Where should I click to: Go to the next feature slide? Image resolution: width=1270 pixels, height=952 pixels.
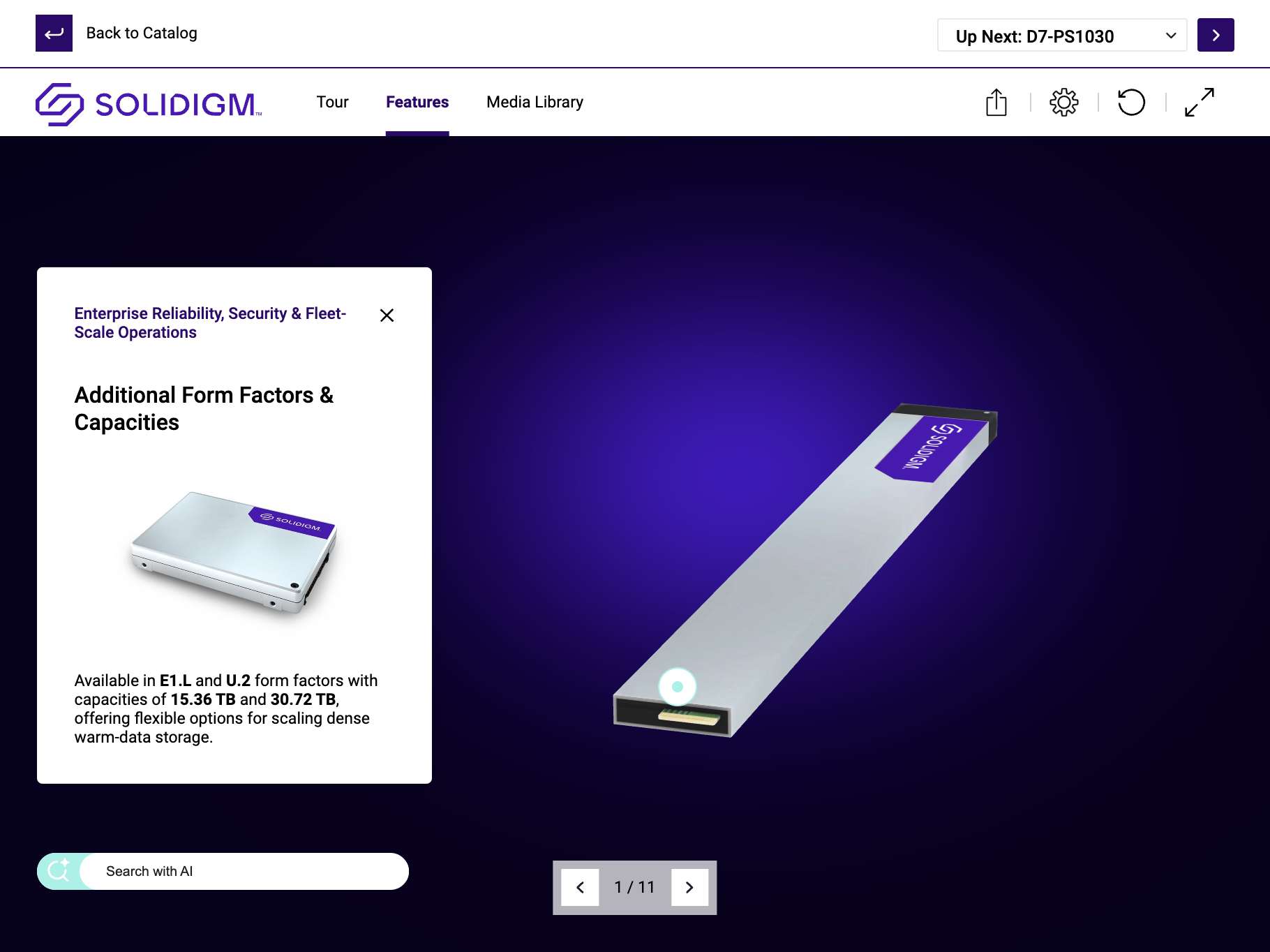(689, 887)
